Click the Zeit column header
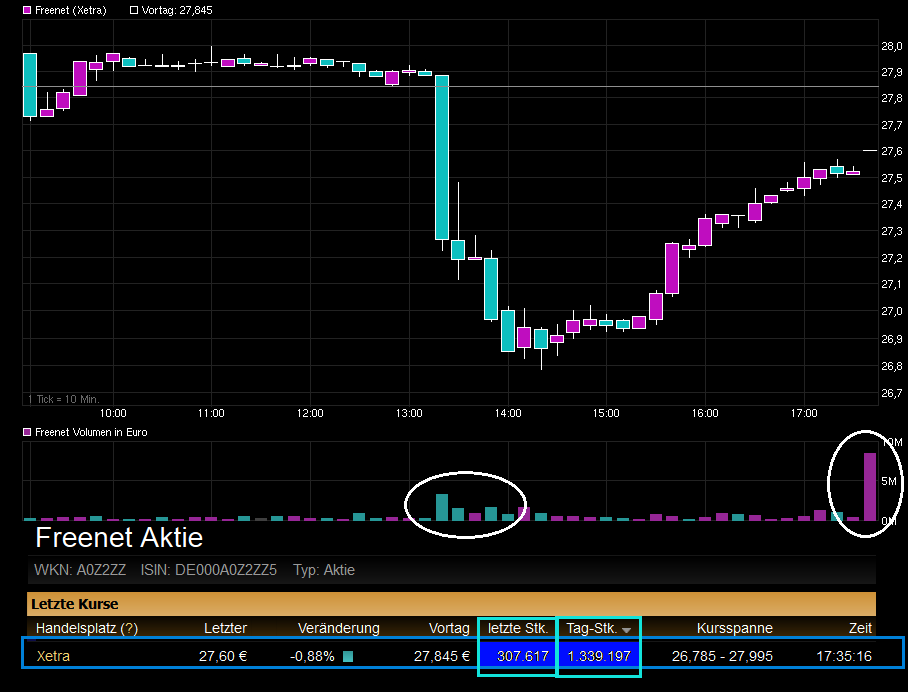 coord(860,628)
